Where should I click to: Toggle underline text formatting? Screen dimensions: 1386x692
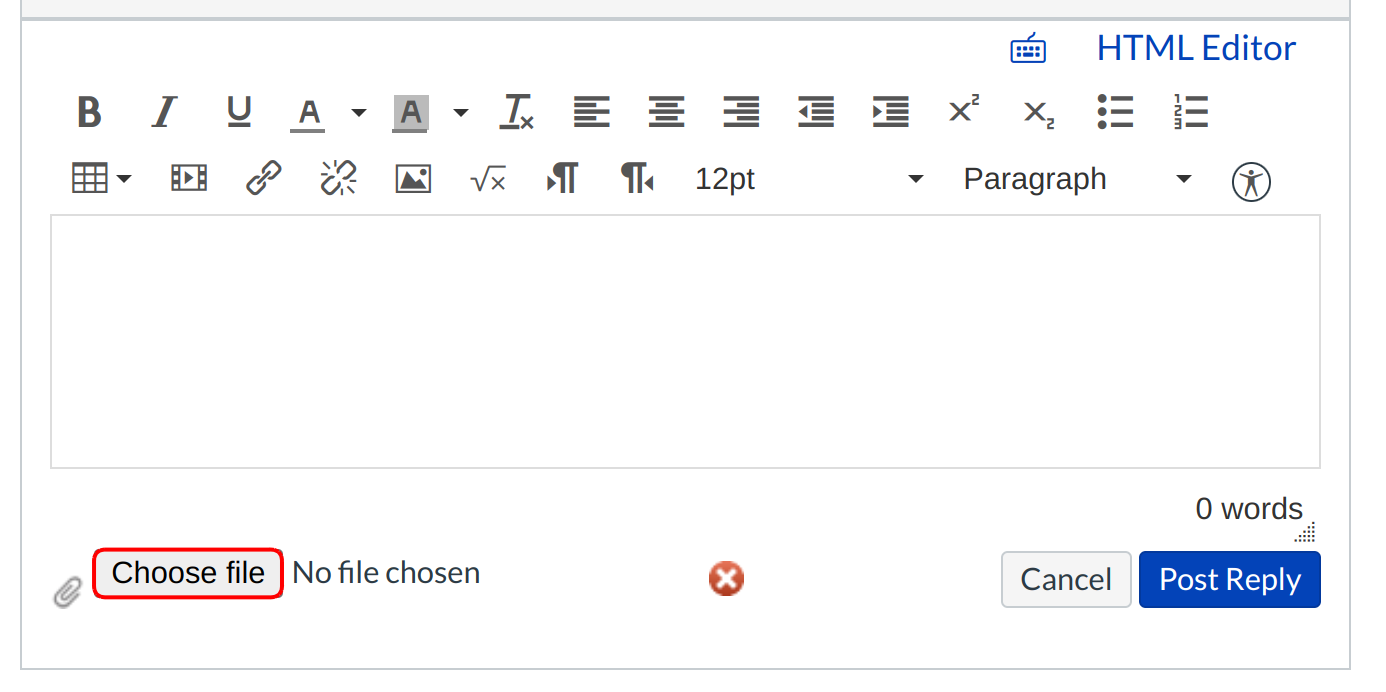pyautogui.click(x=238, y=111)
